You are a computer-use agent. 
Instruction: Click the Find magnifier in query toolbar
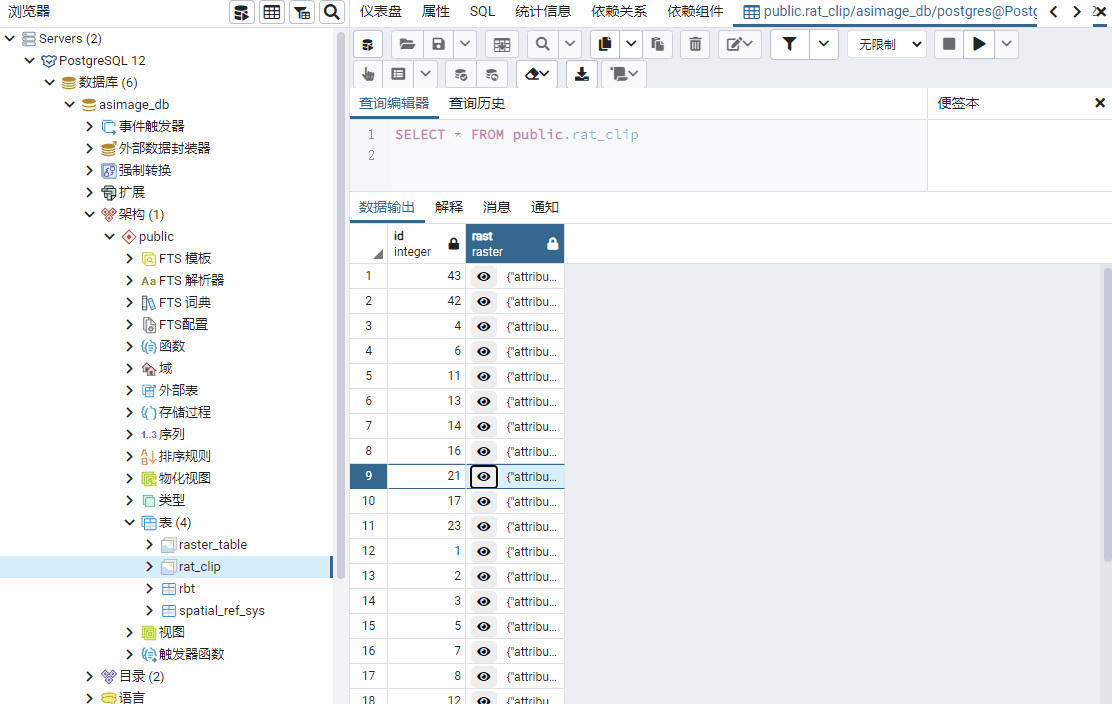(541, 44)
